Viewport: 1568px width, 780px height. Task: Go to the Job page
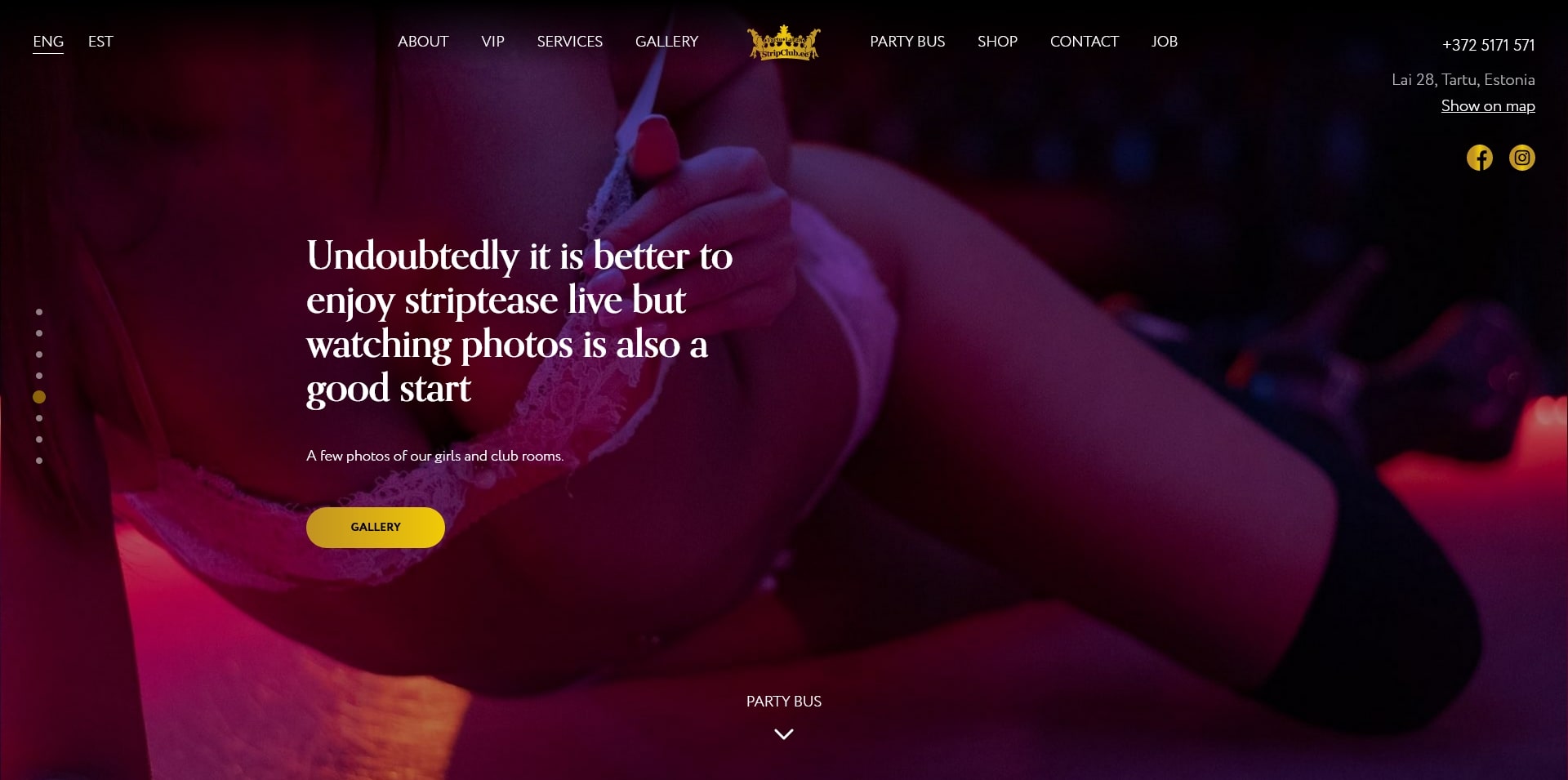tap(1165, 42)
